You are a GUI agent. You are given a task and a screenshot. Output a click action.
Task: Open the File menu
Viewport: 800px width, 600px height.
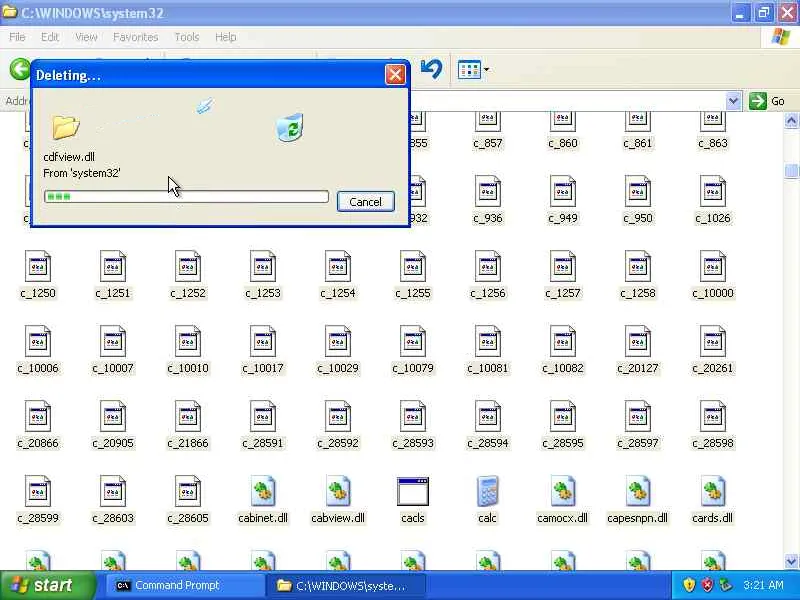point(17,37)
